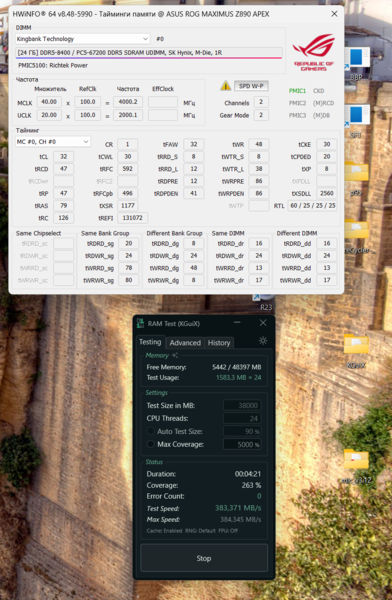Click the Max Speed value 384,345 MB/s
Viewport: 392px width, 600px height.
click(x=240, y=519)
